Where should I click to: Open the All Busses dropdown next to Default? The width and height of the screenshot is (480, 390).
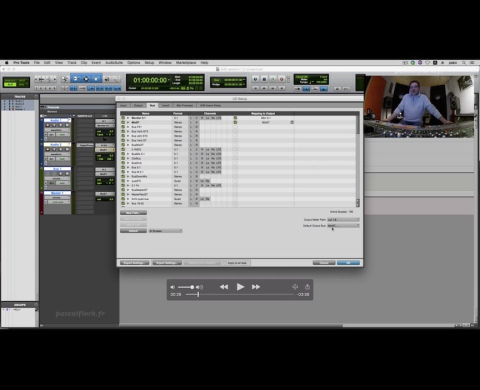point(165,231)
